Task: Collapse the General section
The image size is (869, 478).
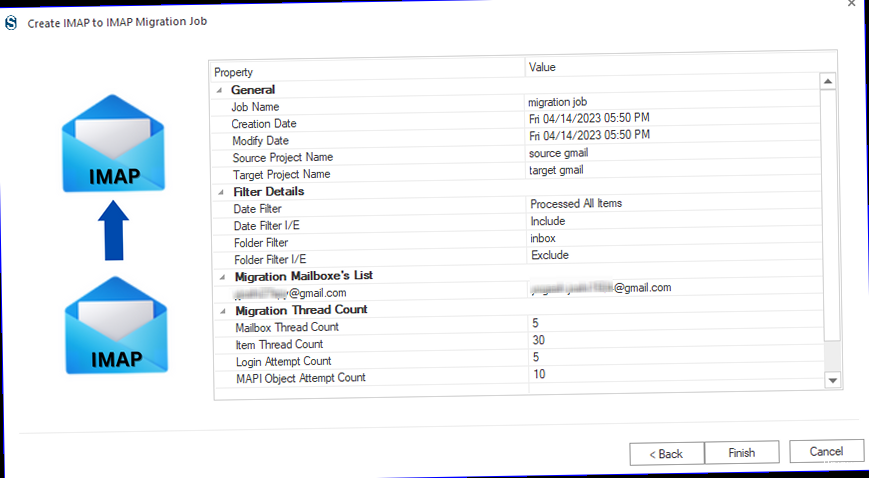Action: point(218,90)
